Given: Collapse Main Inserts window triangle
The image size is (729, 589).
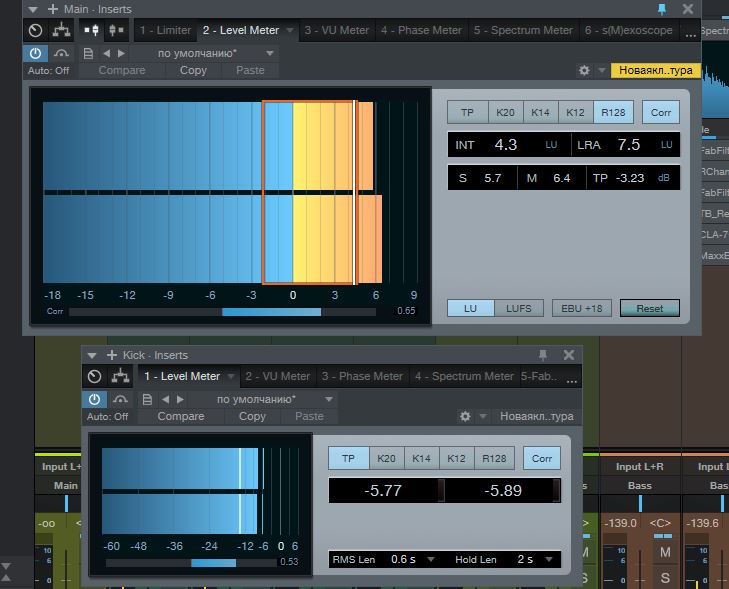Looking at the screenshot, I should [x=33, y=9].
